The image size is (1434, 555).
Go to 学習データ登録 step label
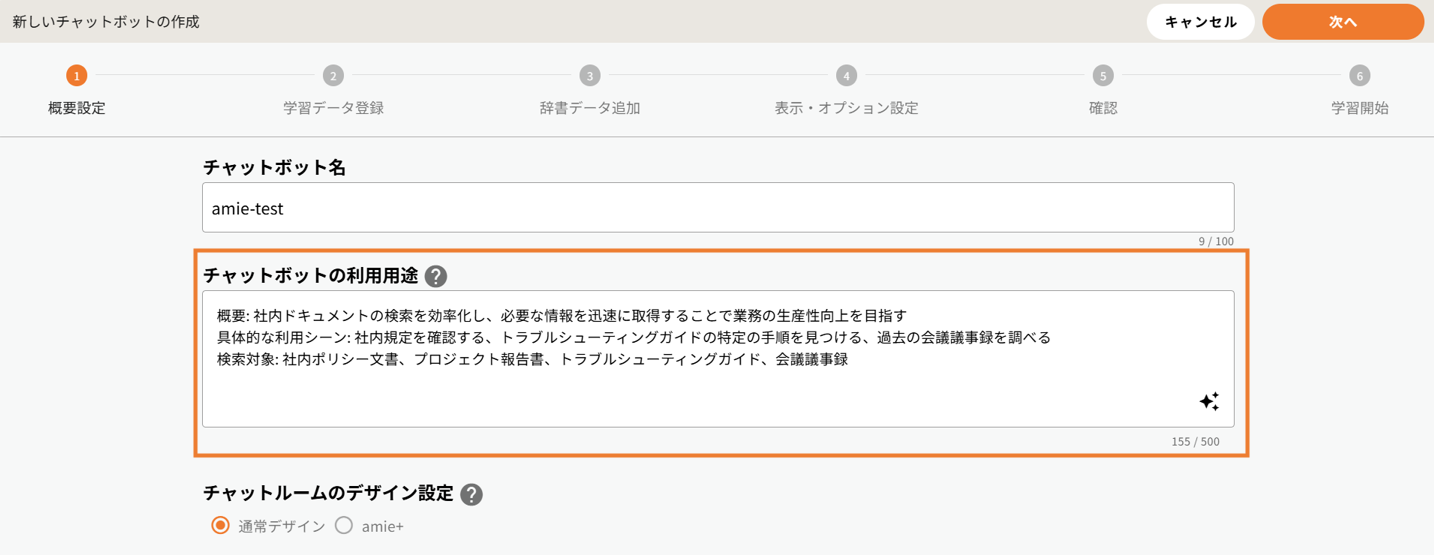333,108
